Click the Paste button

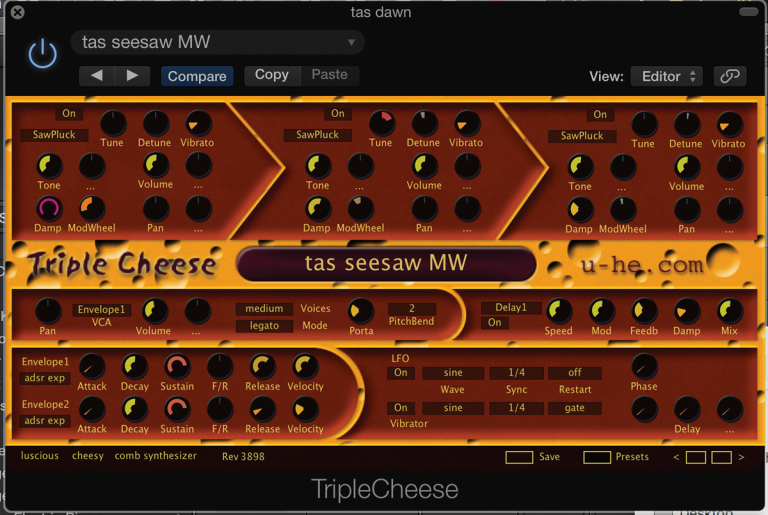[330, 75]
